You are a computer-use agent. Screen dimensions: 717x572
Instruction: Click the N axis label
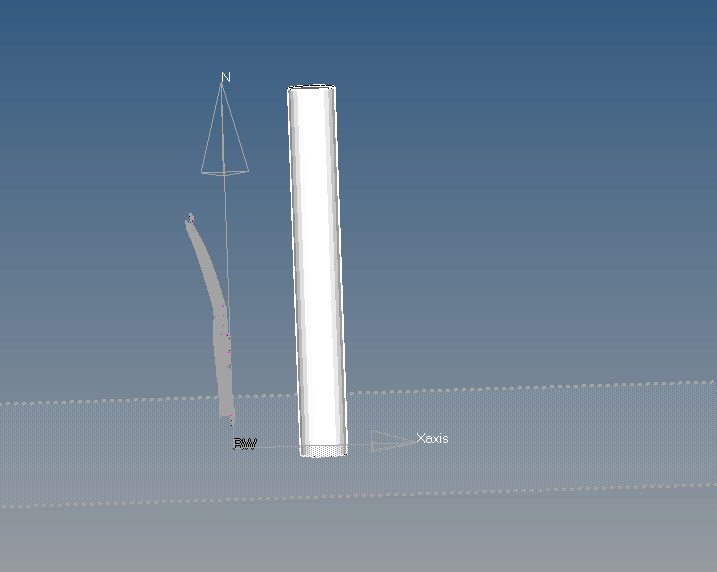click(x=225, y=77)
